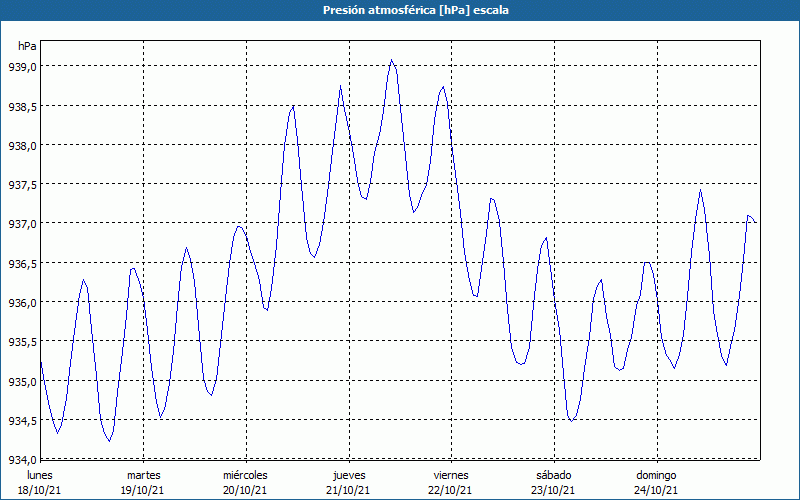Click the date 22/10/21
The image size is (800, 500).
[451, 490]
